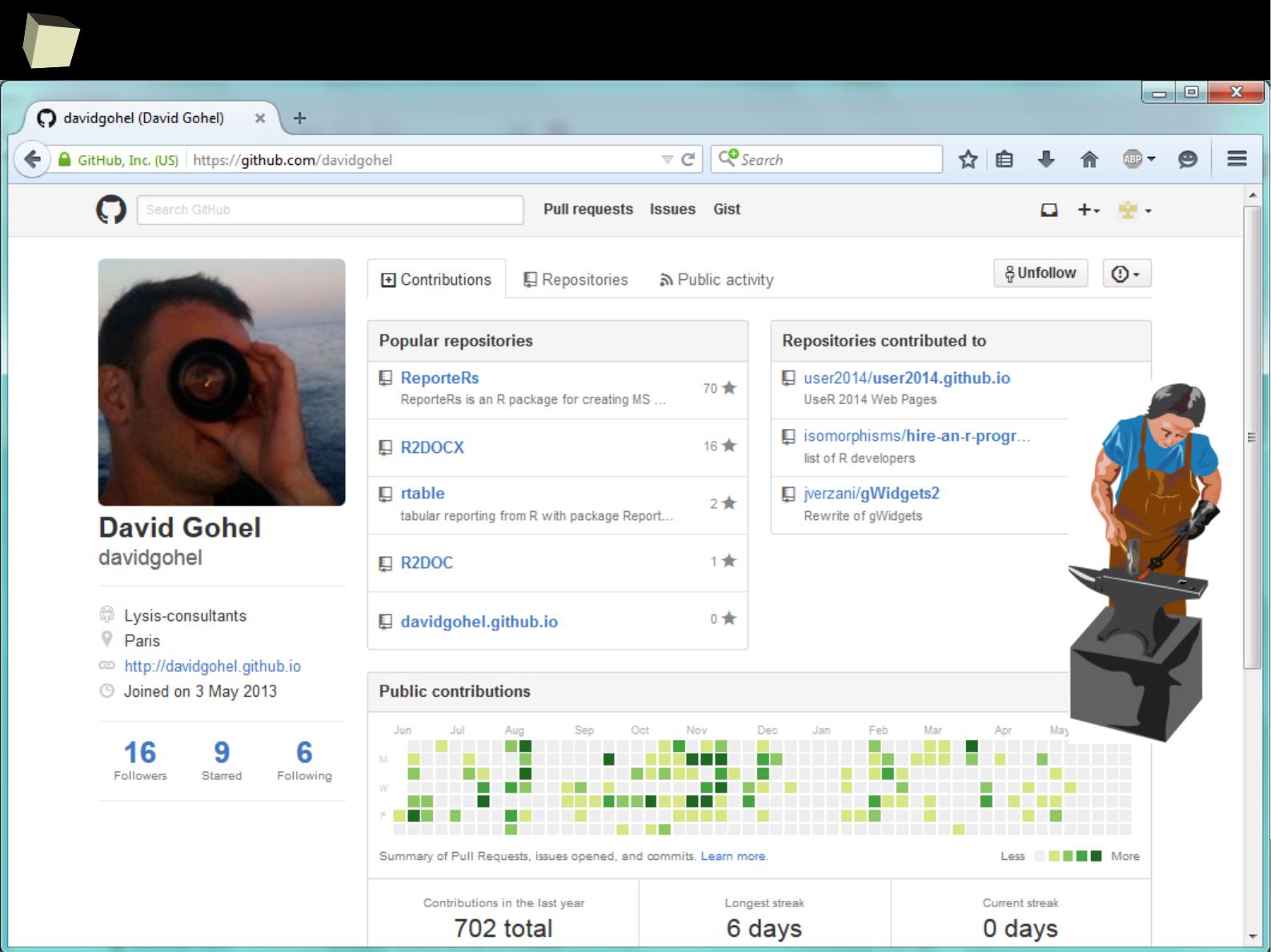This screenshot has height=952, width=1271.
Task: Click the R2DOC row star icon
Action: pos(728,561)
